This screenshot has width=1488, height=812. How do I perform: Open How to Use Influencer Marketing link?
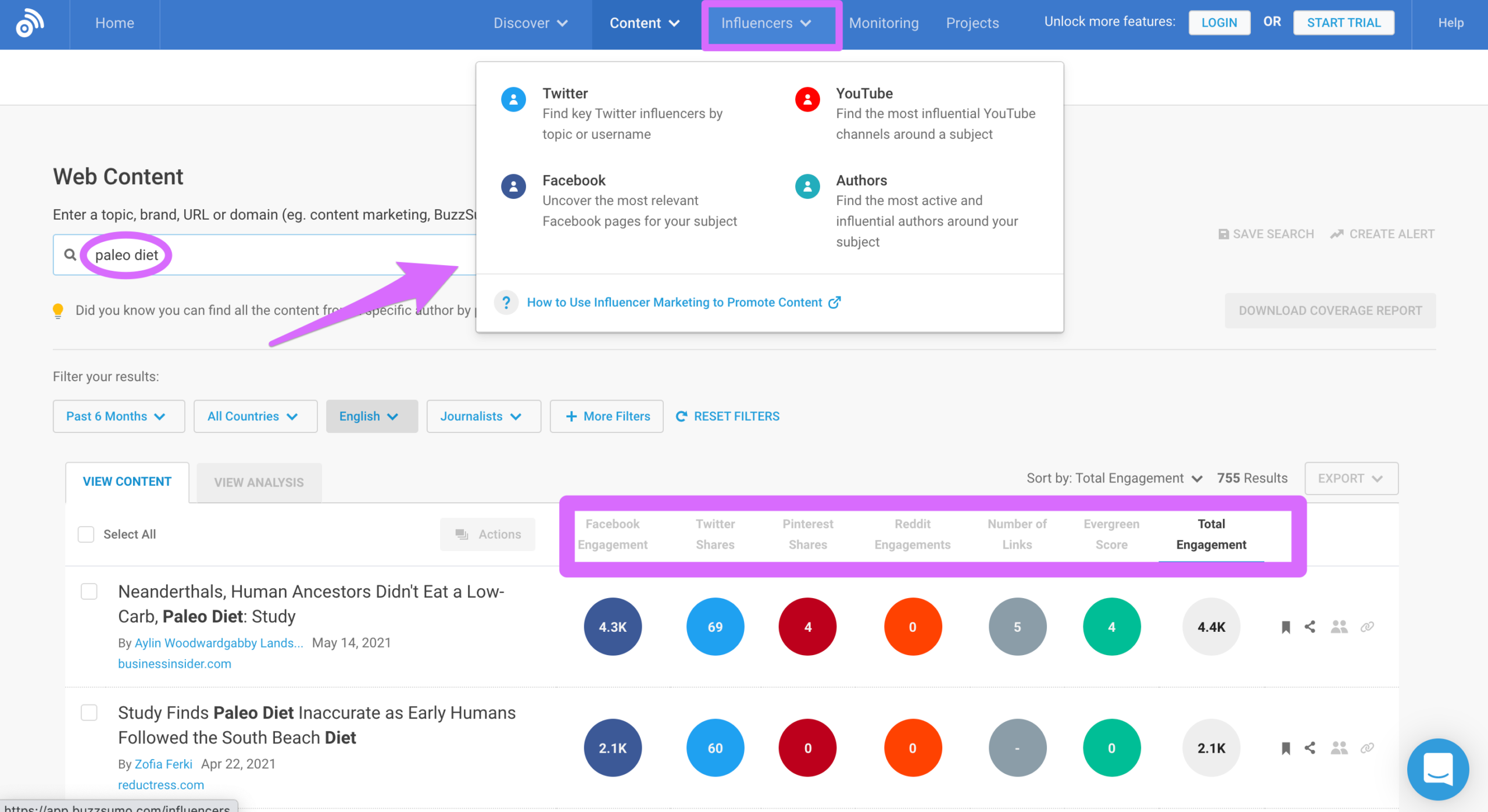coord(684,302)
